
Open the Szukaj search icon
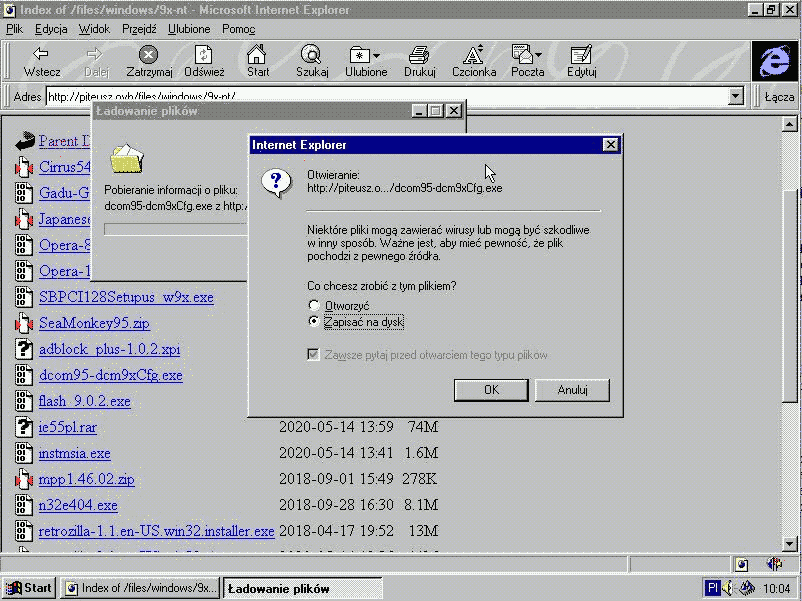pyautogui.click(x=312, y=54)
